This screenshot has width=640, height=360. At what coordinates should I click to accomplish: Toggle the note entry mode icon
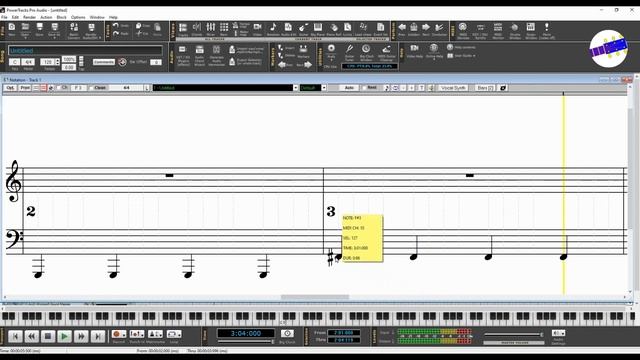click(387, 88)
